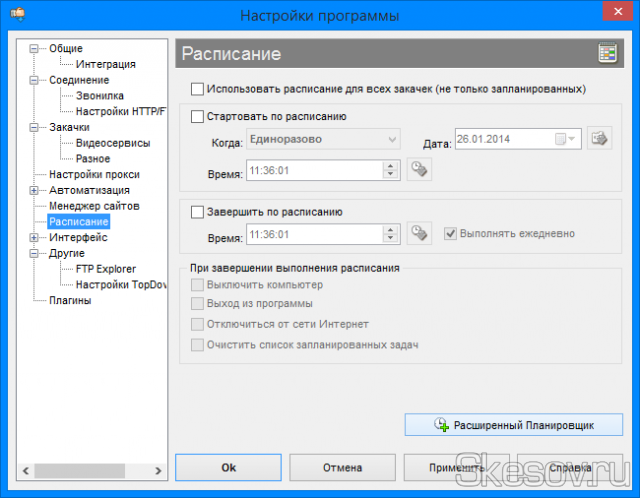Toggle Завершить по расписанию checkbox

click(197, 212)
